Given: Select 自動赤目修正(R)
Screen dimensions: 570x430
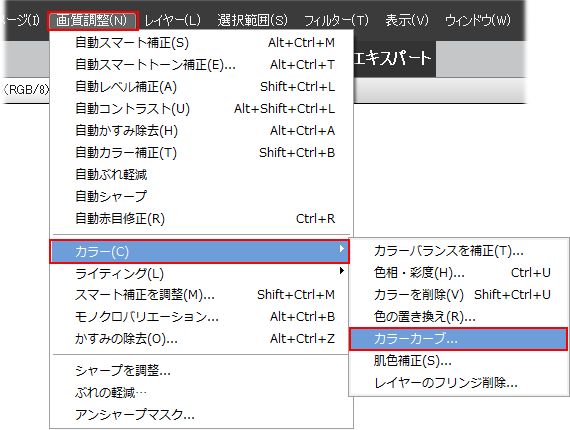Looking at the screenshot, I should click(201, 219).
